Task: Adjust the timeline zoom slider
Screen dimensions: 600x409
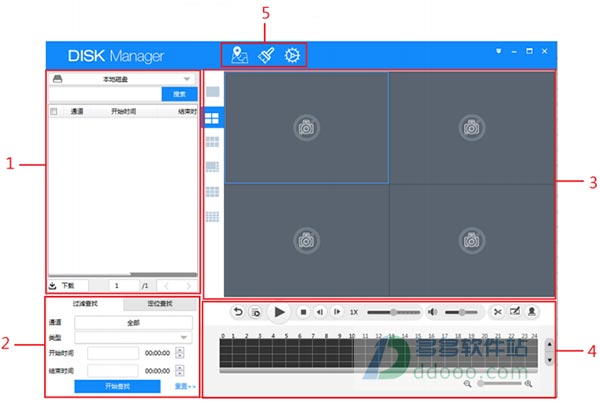Action: pyautogui.click(x=499, y=383)
